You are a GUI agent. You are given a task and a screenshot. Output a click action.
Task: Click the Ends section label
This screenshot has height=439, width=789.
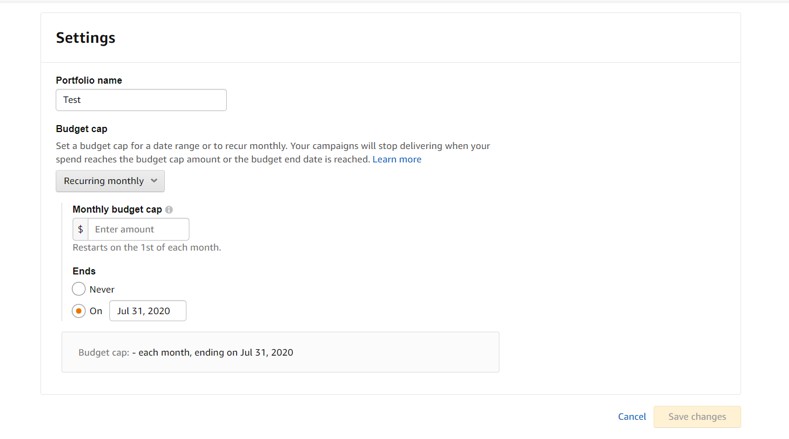tap(84, 271)
